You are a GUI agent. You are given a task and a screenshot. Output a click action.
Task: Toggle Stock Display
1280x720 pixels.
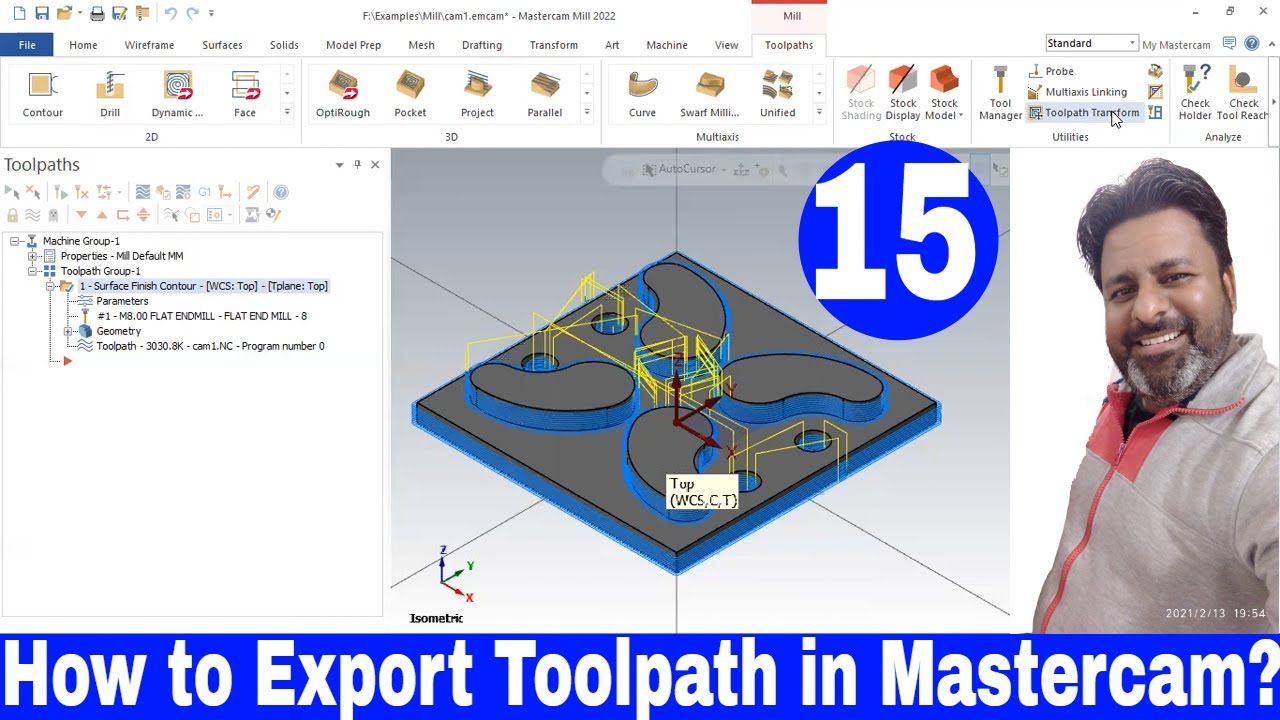[x=903, y=94]
